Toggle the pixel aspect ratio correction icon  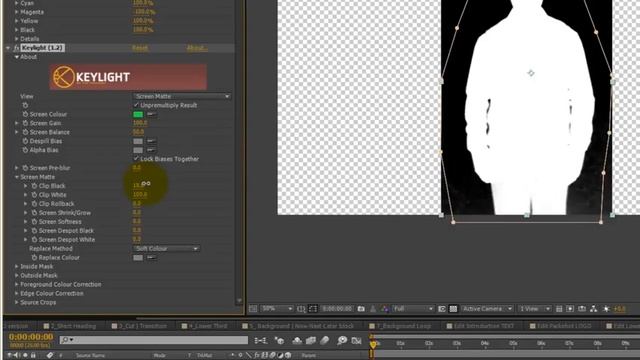[559, 309]
